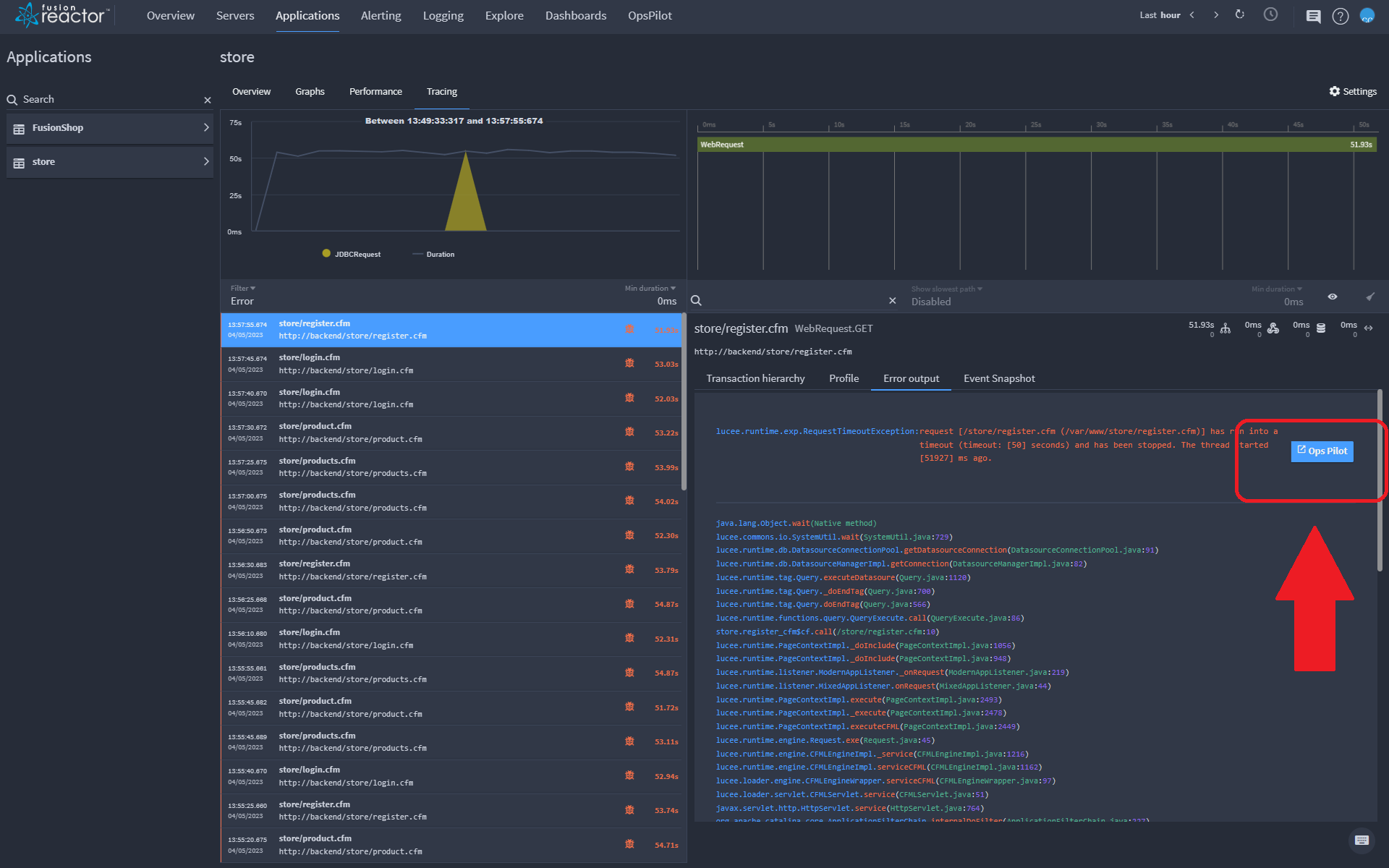This screenshot has width=1389, height=868.
Task: Open Show slowest path dropdown
Action: tap(946, 295)
